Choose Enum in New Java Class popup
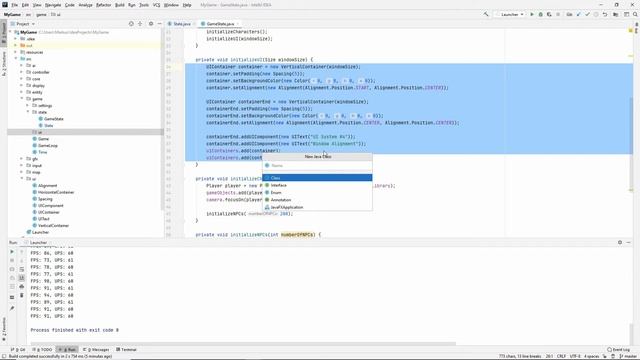Image resolution: width=640 pixels, height=360 pixels. 317,192
